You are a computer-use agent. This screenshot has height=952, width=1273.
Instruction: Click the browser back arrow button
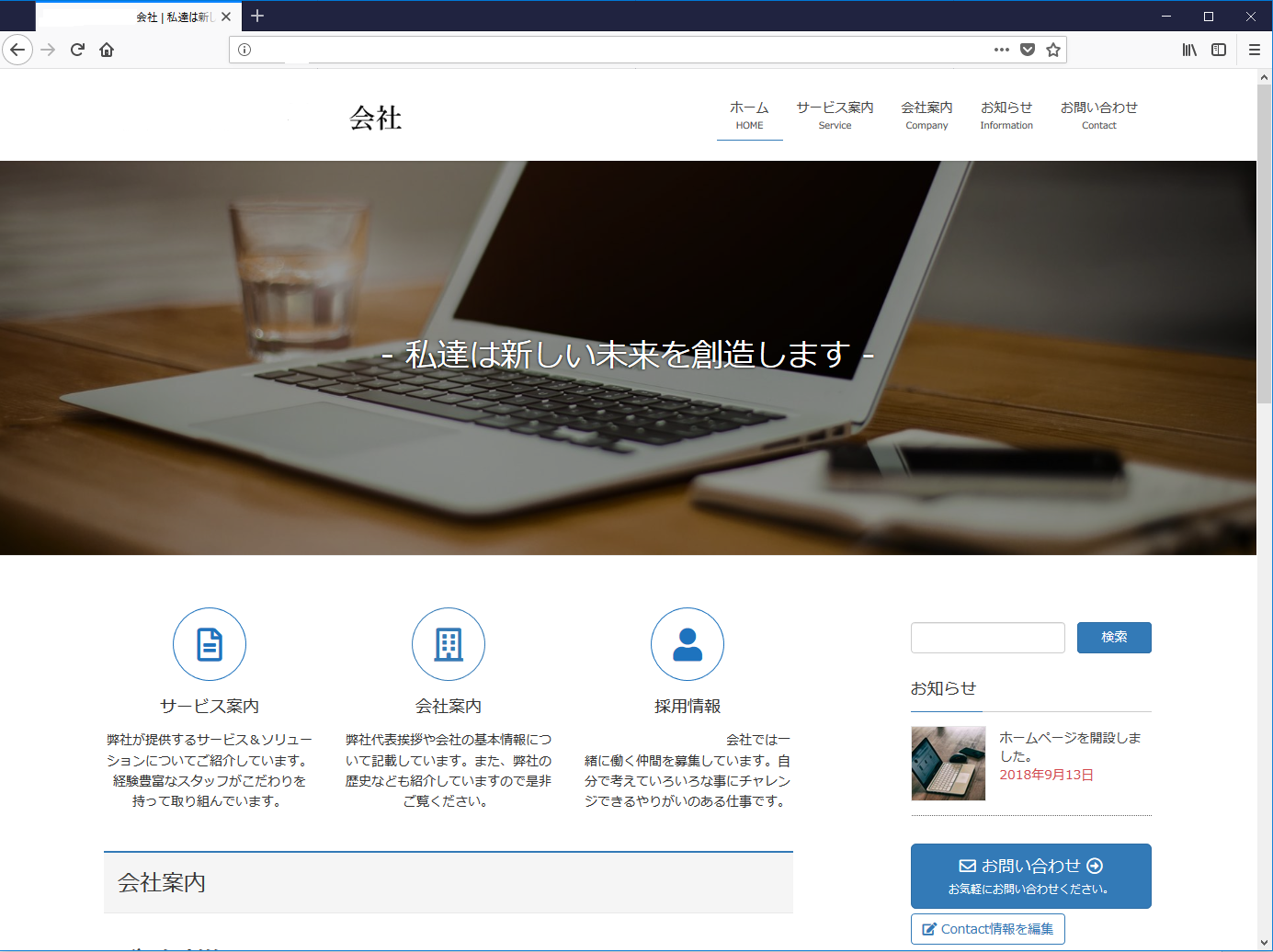pyautogui.click(x=17, y=50)
